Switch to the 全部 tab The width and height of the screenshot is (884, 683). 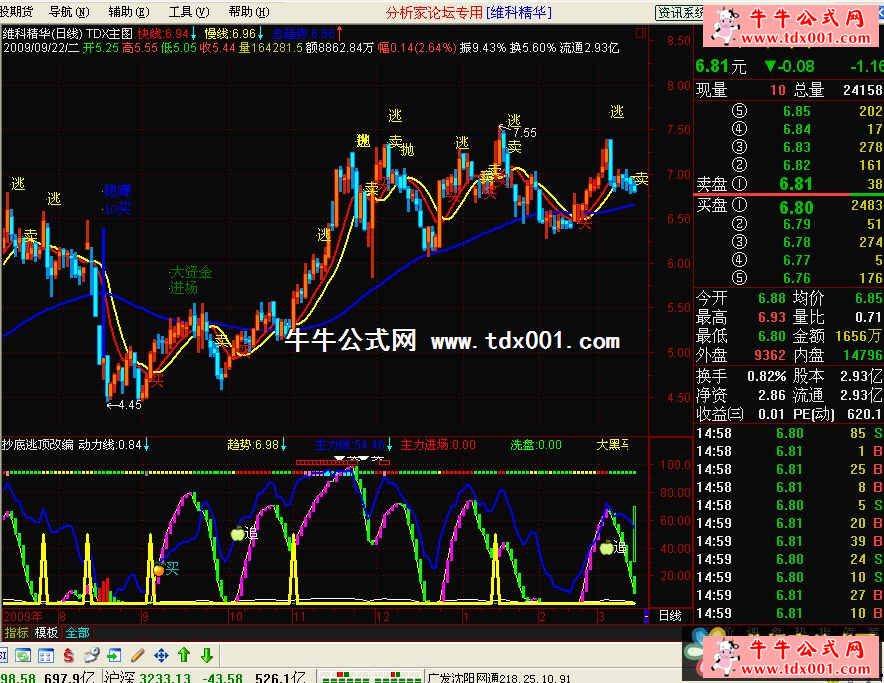coord(77,633)
